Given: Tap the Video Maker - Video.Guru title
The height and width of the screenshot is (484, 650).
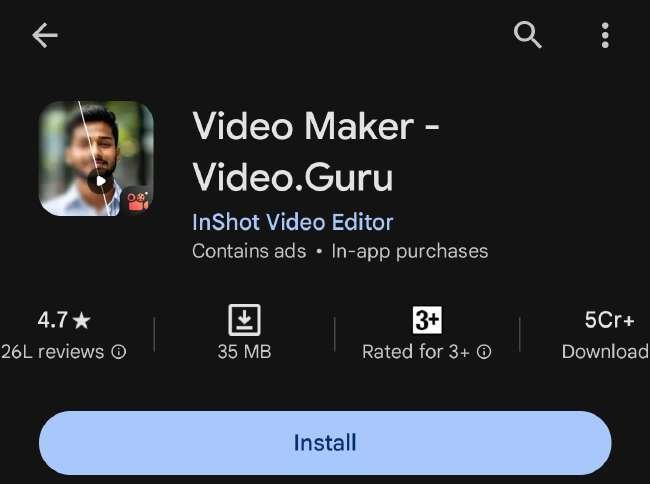Looking at the screenshot, I should point(316,151).
